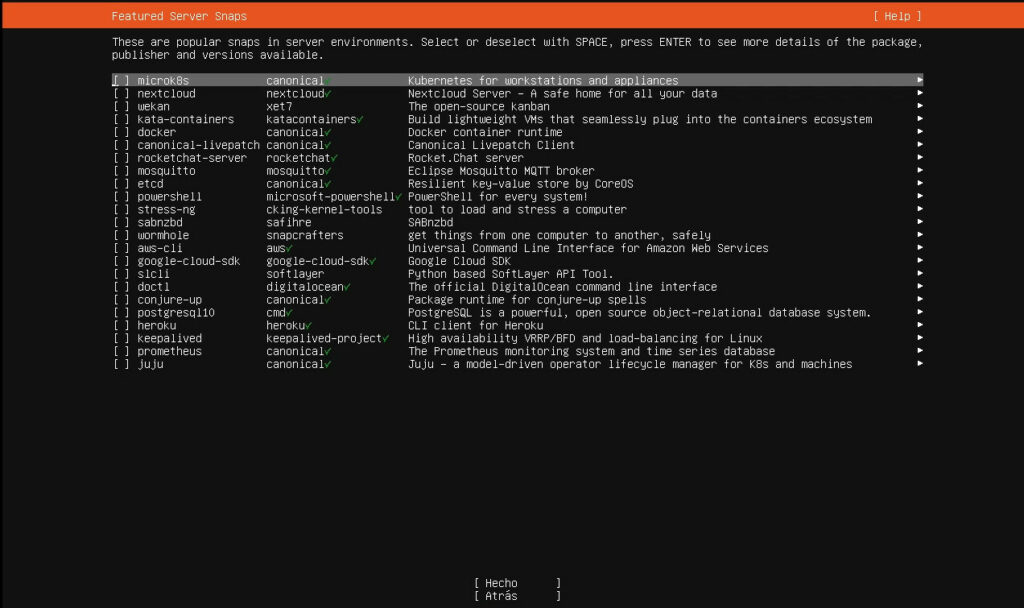Select the prometheus snap name
This screenshot has height=608, width=1024.
point(169,352)
